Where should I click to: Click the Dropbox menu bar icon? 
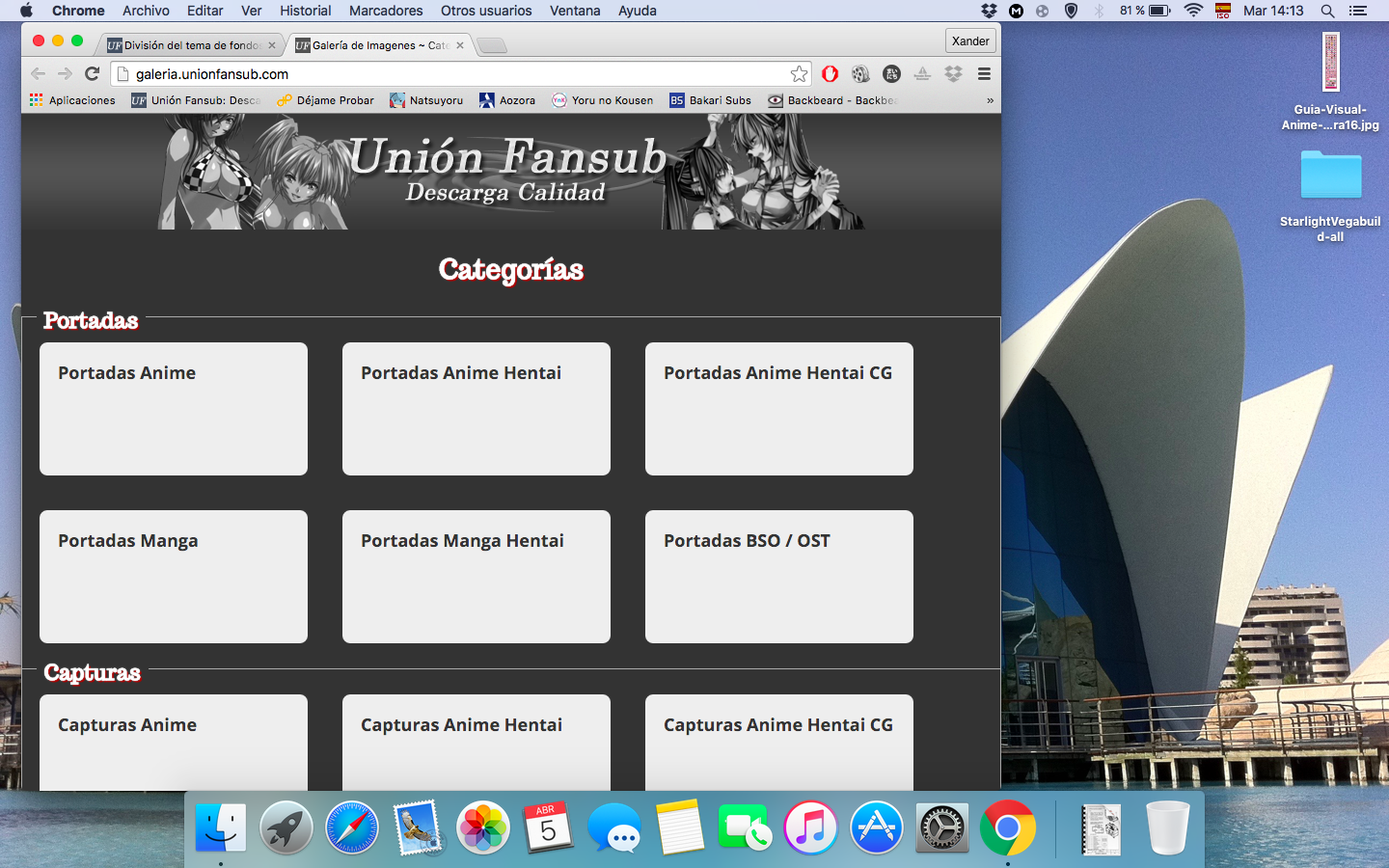pyautogui.click(x=989, y=11)
